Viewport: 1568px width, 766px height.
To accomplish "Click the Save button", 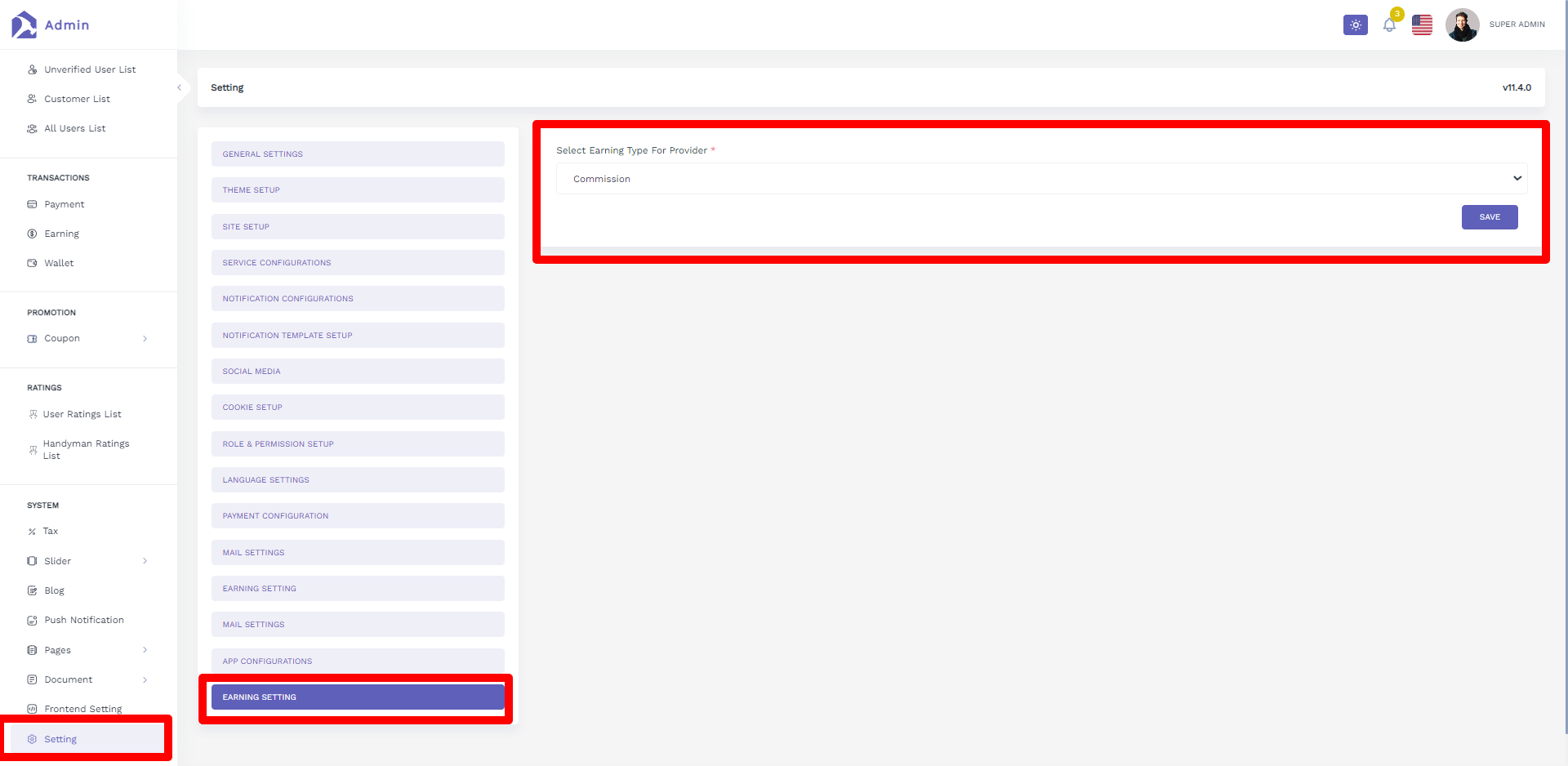I will 1490,217.
